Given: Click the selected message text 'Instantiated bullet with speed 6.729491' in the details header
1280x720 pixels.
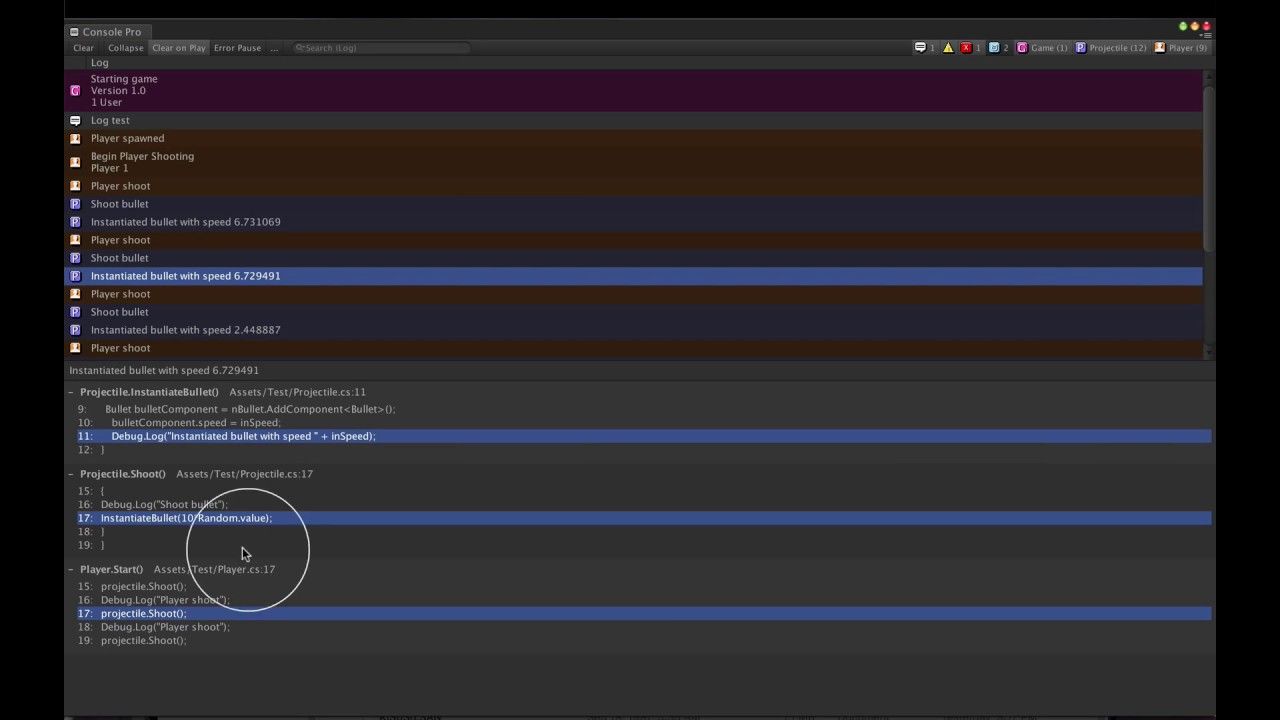Looking at the screenshot, I should (x=164, y=370).
